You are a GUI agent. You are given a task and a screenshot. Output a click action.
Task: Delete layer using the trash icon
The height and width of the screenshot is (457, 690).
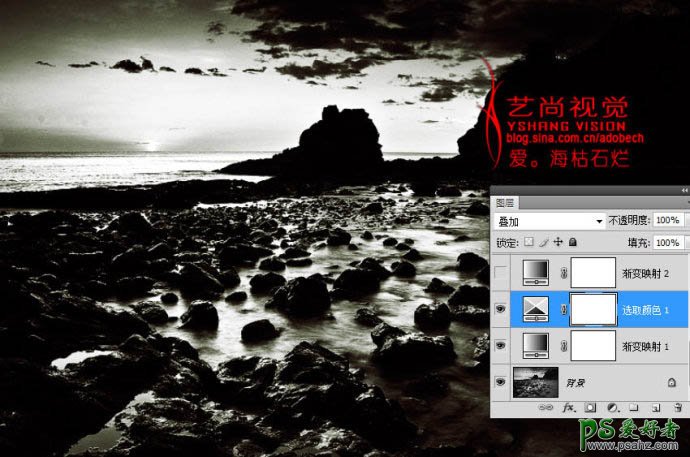(x=676, y=409)
